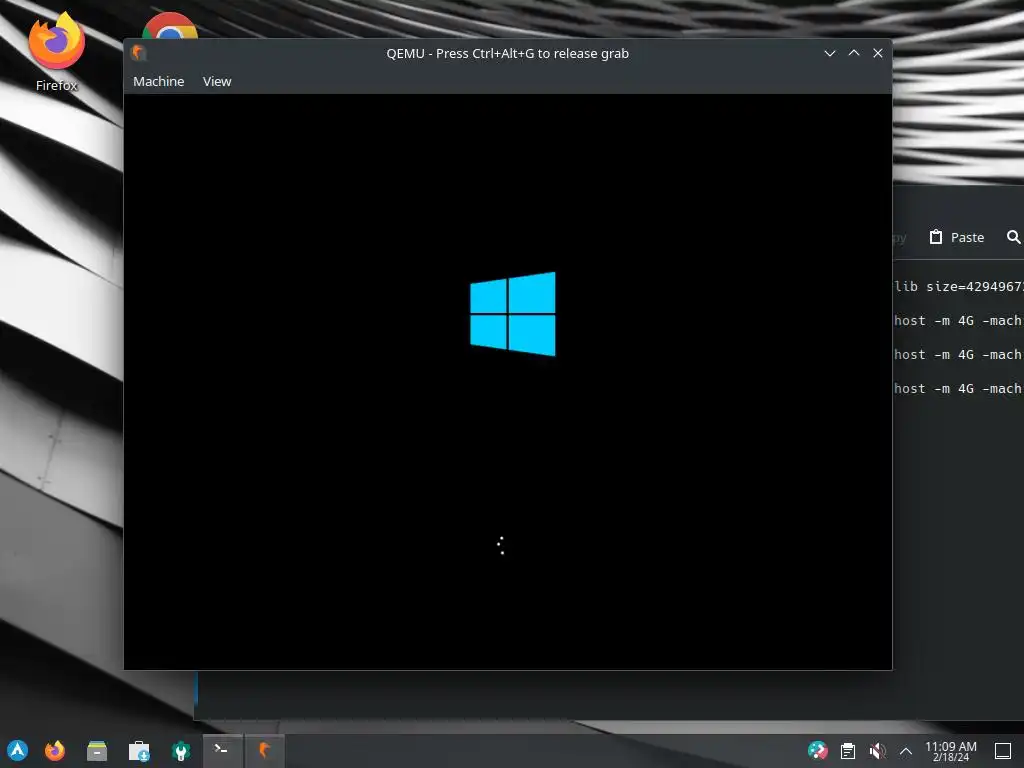The width and height of the screenshot is (1024, 768).
Task: Open the clipboard tray icon
Action: tap(848, 751)
